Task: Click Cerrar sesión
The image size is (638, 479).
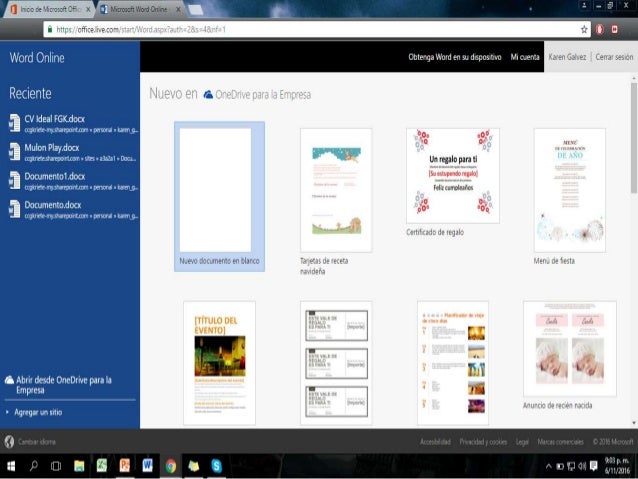Action: click(614, 57)
